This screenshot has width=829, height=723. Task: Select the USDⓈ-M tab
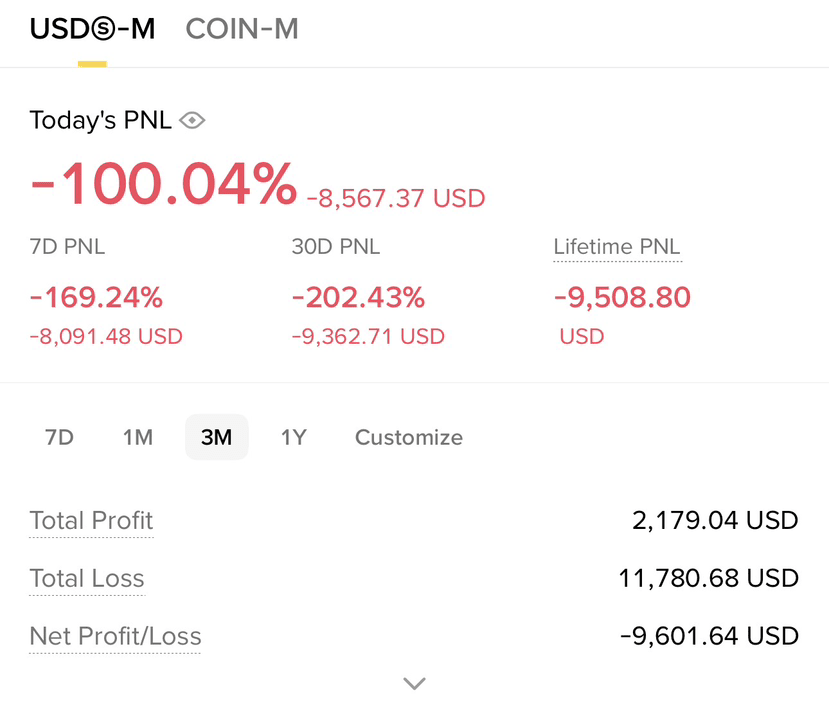92,29
